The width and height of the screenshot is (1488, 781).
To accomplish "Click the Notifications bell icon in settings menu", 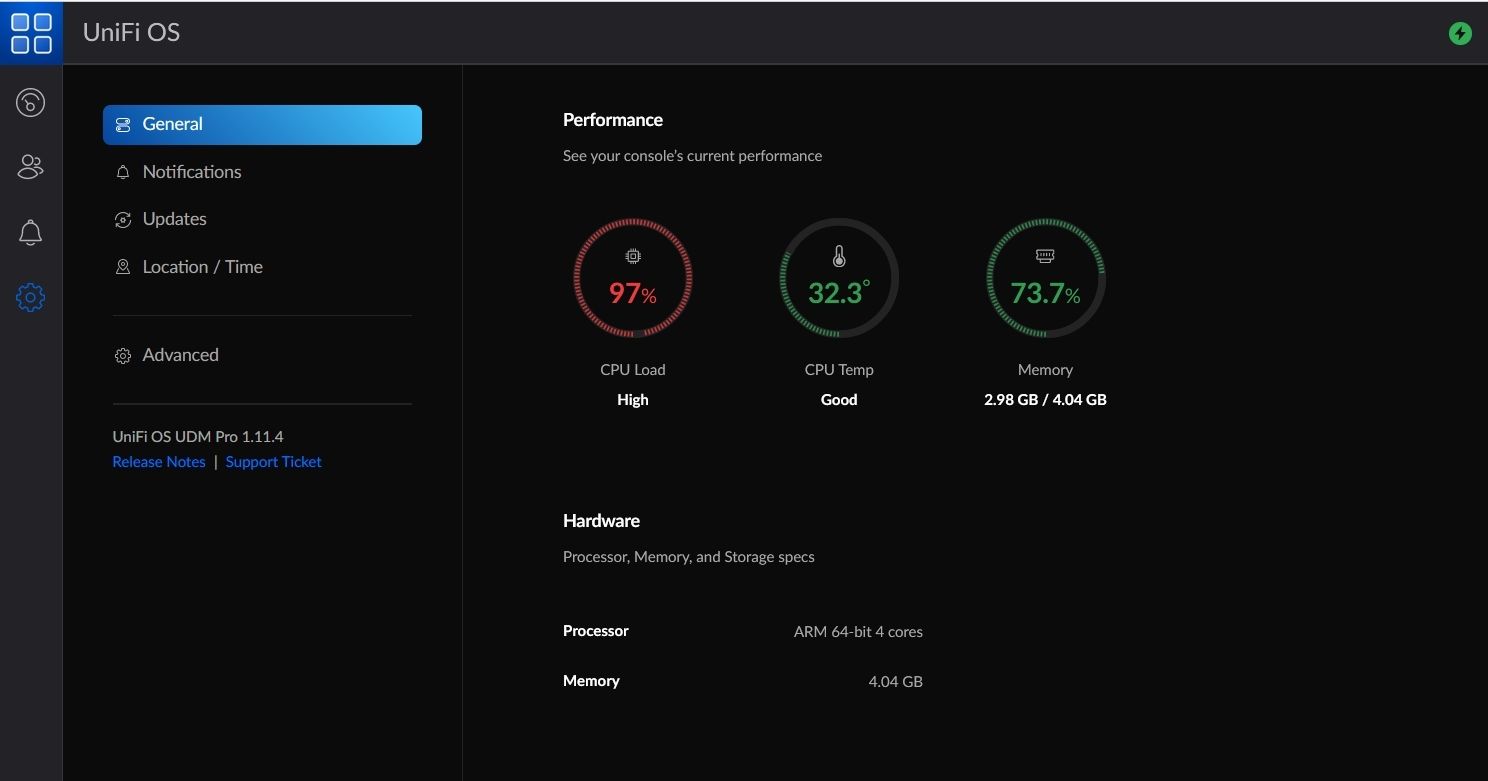I will tap(123, 172).
